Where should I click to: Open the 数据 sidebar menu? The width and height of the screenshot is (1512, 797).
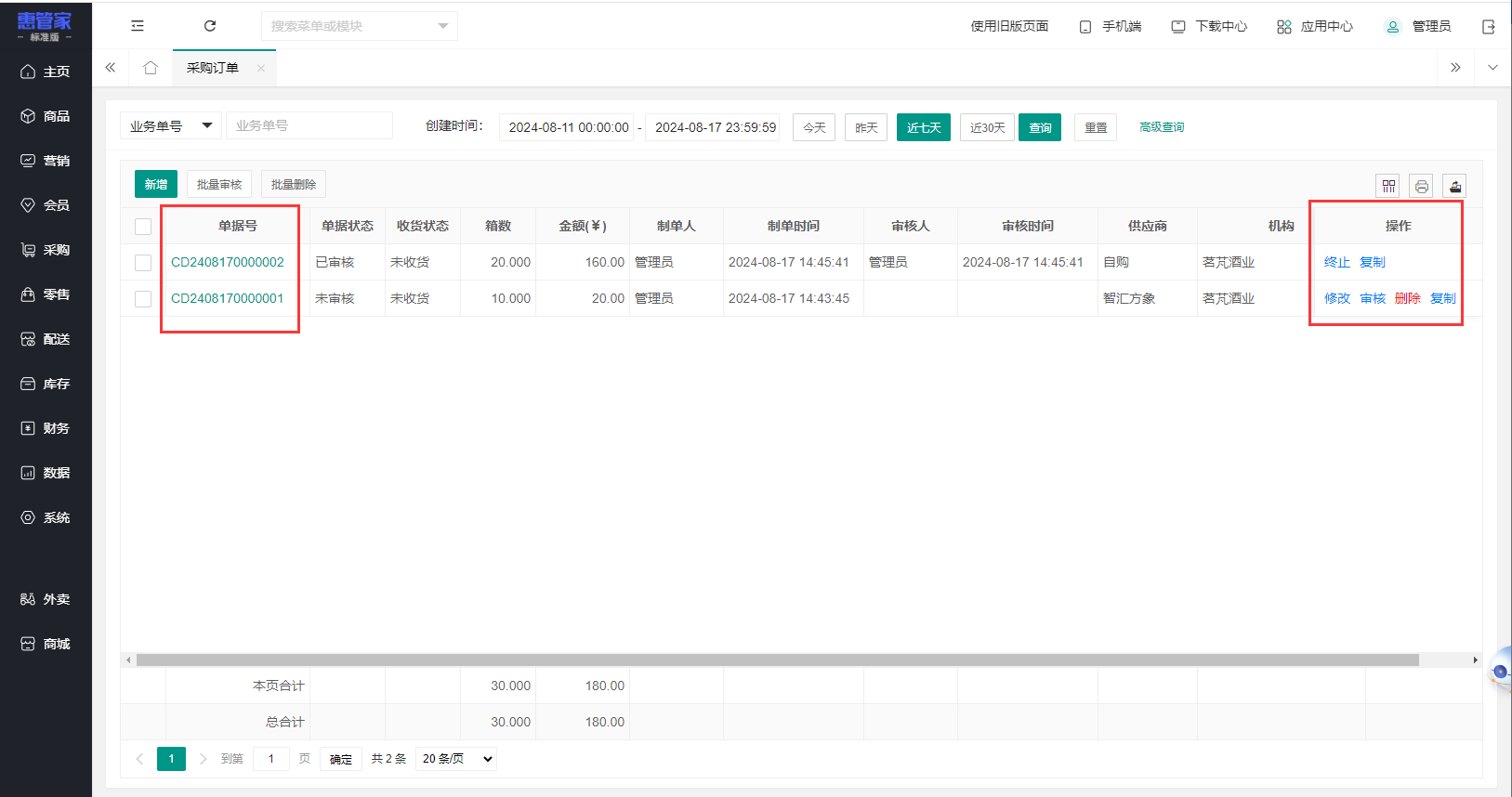(46, 473)
